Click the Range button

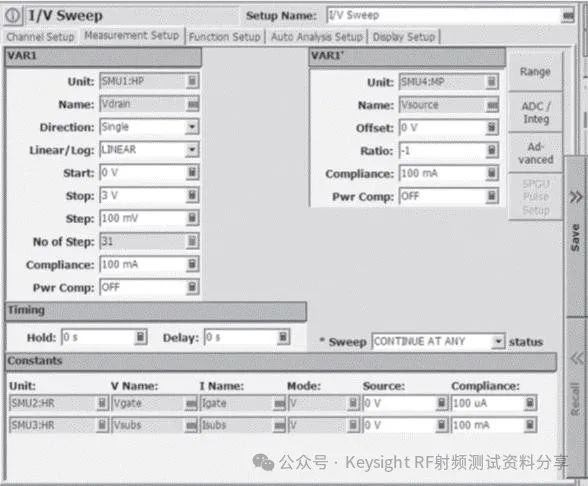coord(535,72)
